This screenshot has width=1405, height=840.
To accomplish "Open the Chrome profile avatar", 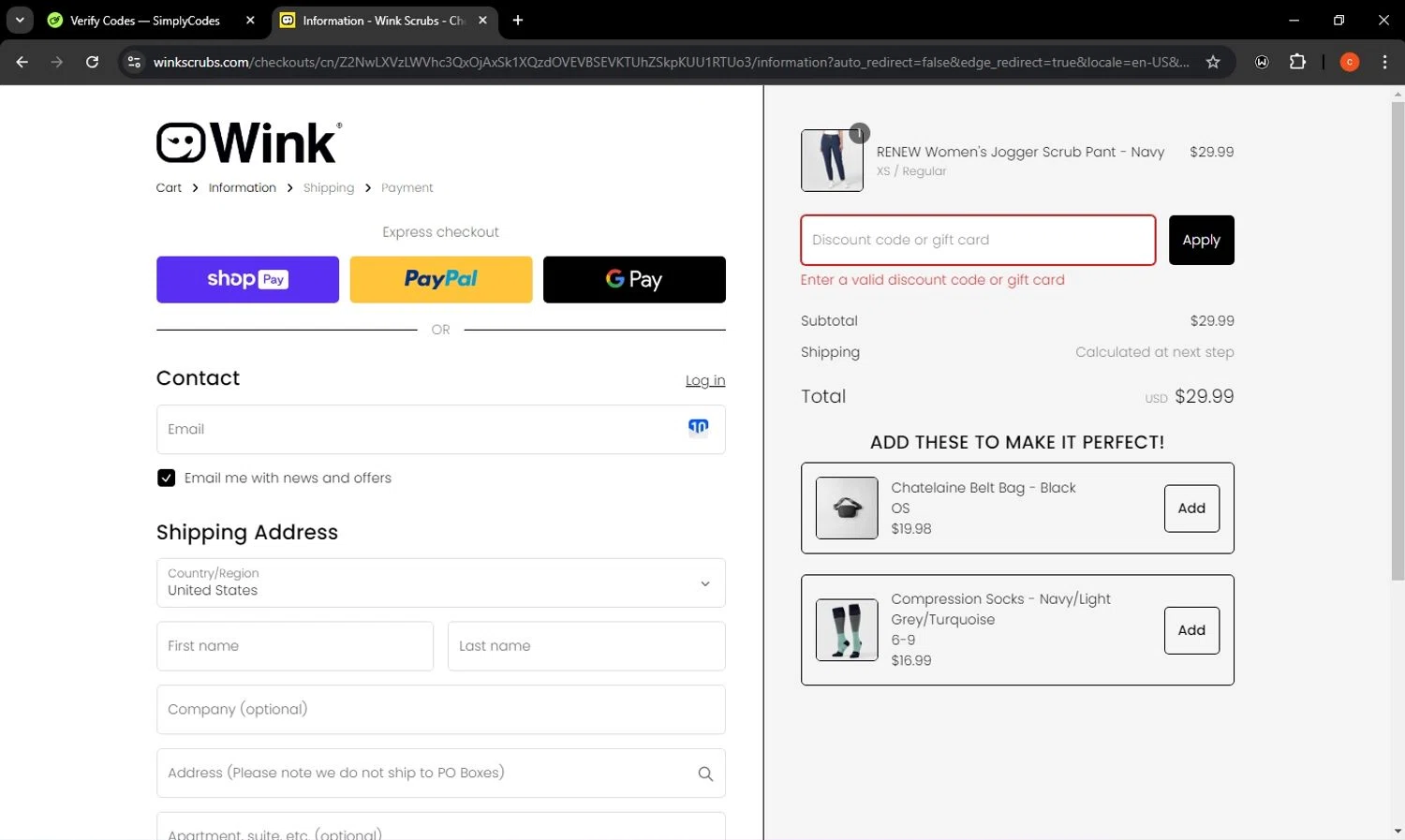I will click(x=1350, y=62).
